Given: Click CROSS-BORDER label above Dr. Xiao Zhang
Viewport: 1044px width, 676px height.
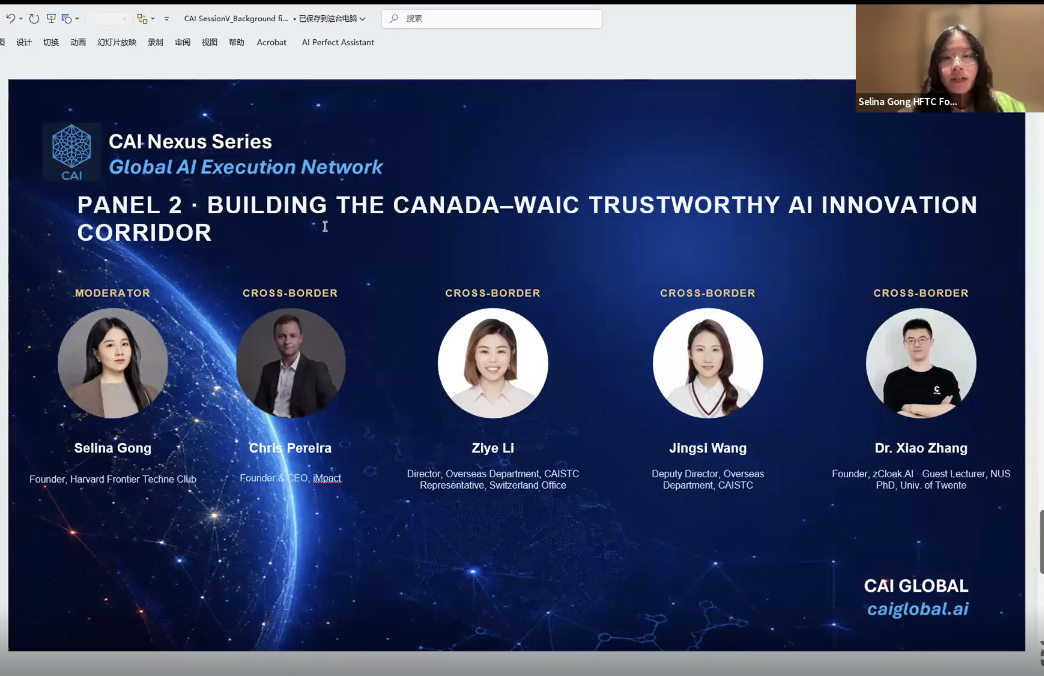Looking at the screenshot, I should coord(921,293).
